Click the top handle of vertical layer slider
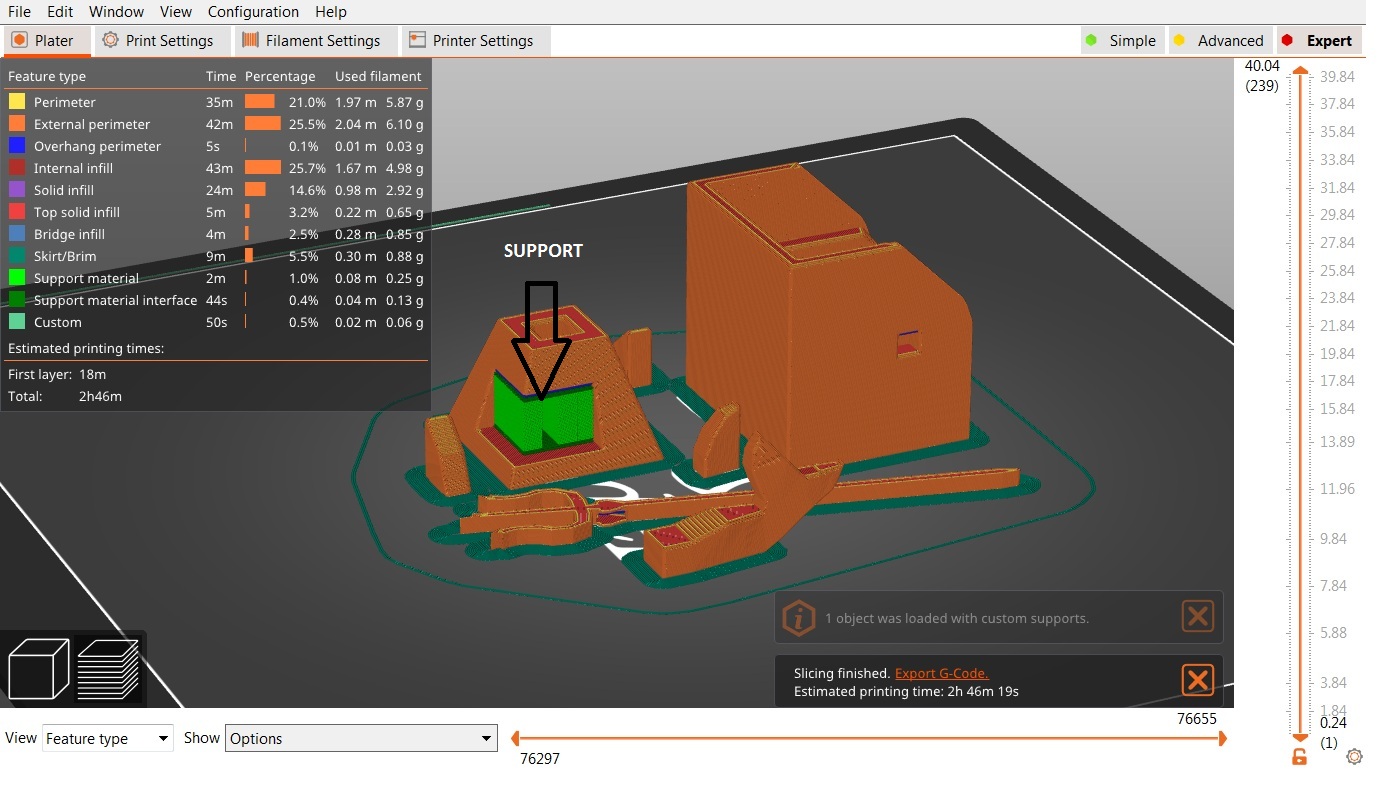 (1300, 71)
